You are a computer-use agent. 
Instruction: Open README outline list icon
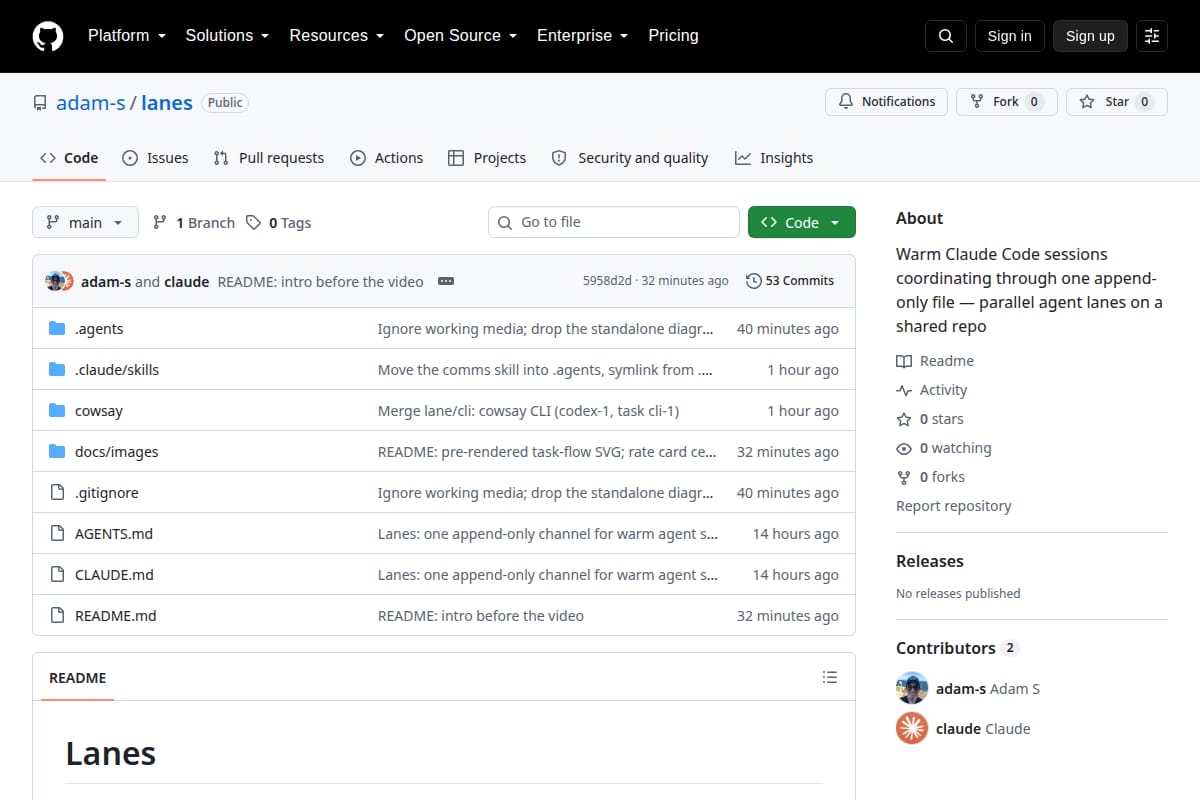click(830, 677)
